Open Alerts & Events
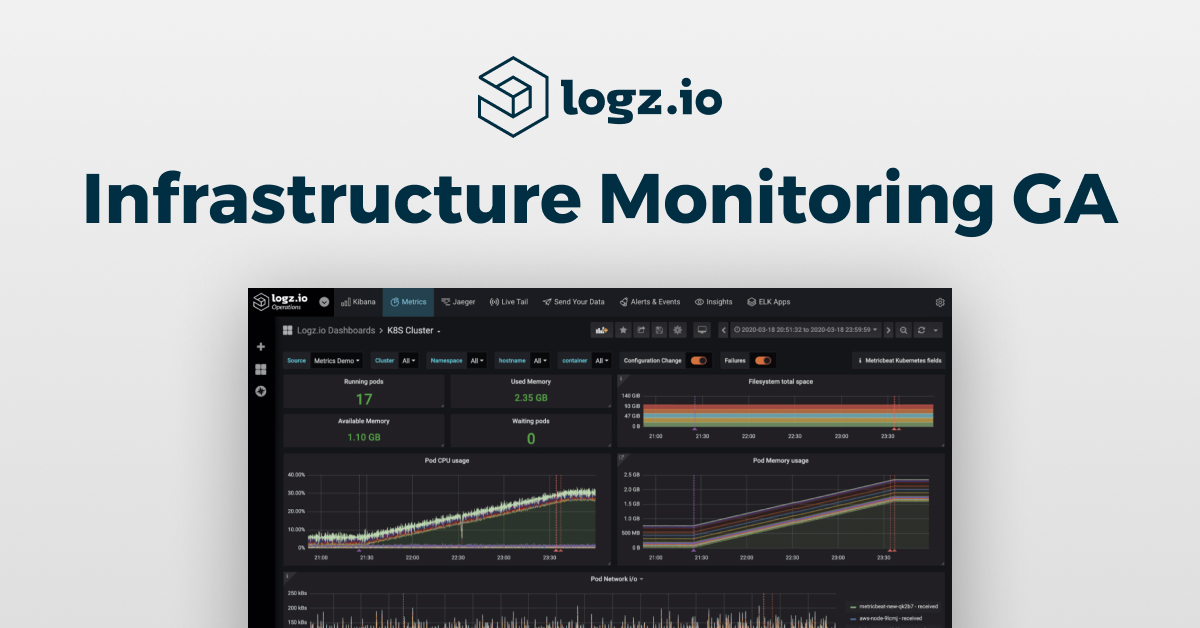This screenshot has height=628, width=1200. (649, 302)
